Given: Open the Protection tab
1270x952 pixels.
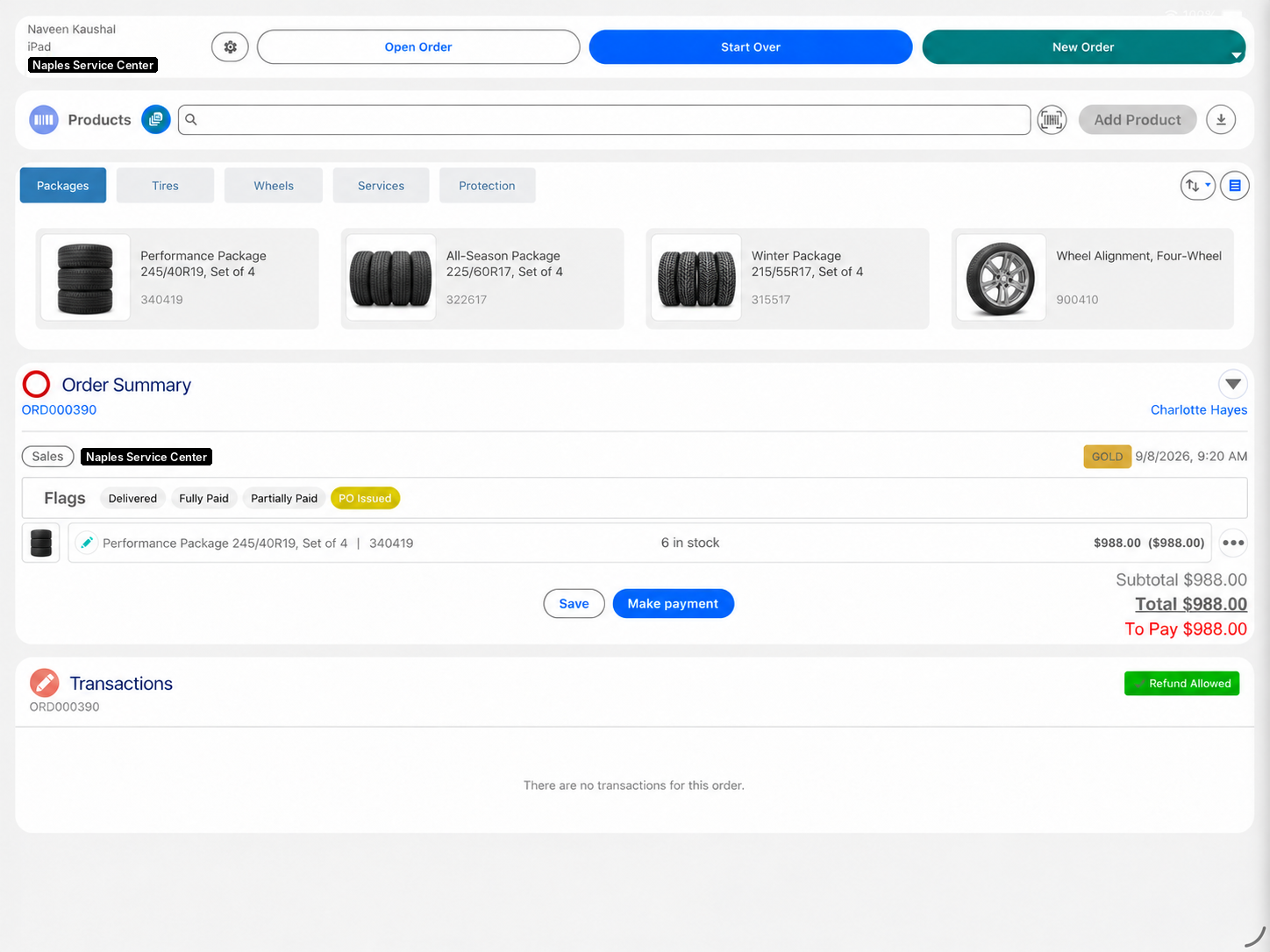Looking at the screenshot, I should (x=487, y=186).
